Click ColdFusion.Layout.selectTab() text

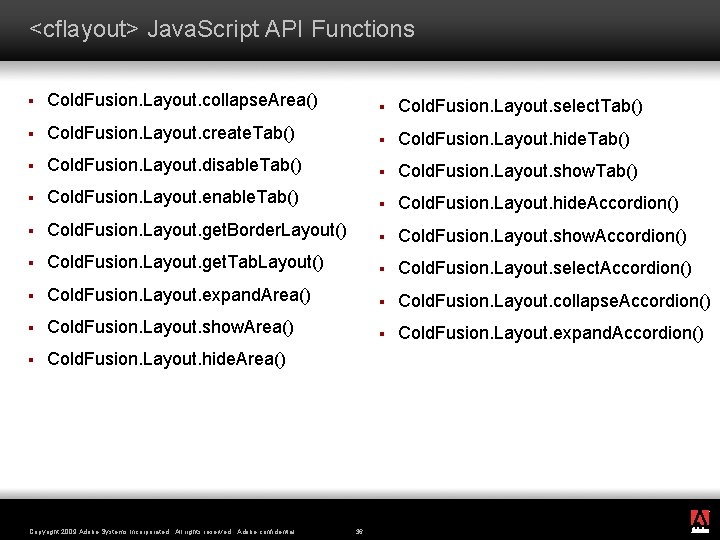(520, 107)
